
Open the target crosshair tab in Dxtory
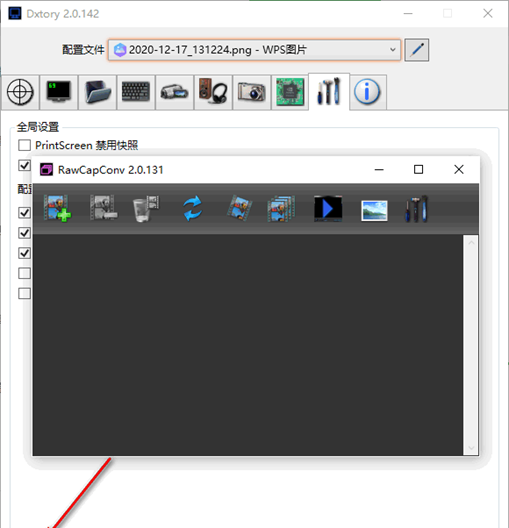point(20,92)
